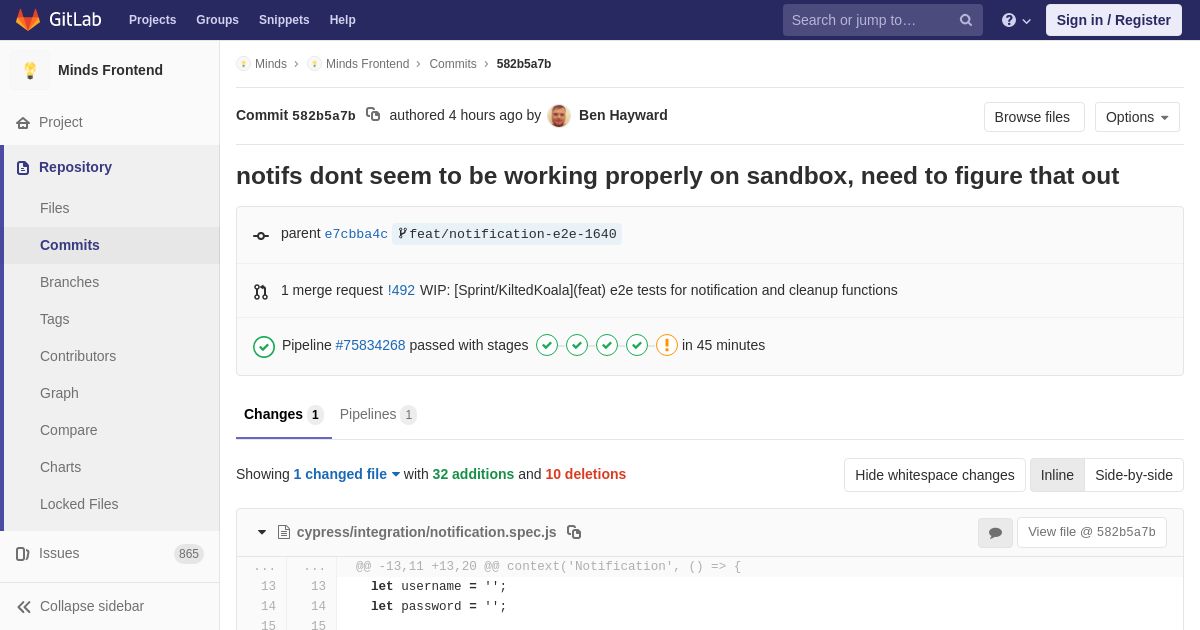Expand the 1 changed file dropdown

point(346,474)
